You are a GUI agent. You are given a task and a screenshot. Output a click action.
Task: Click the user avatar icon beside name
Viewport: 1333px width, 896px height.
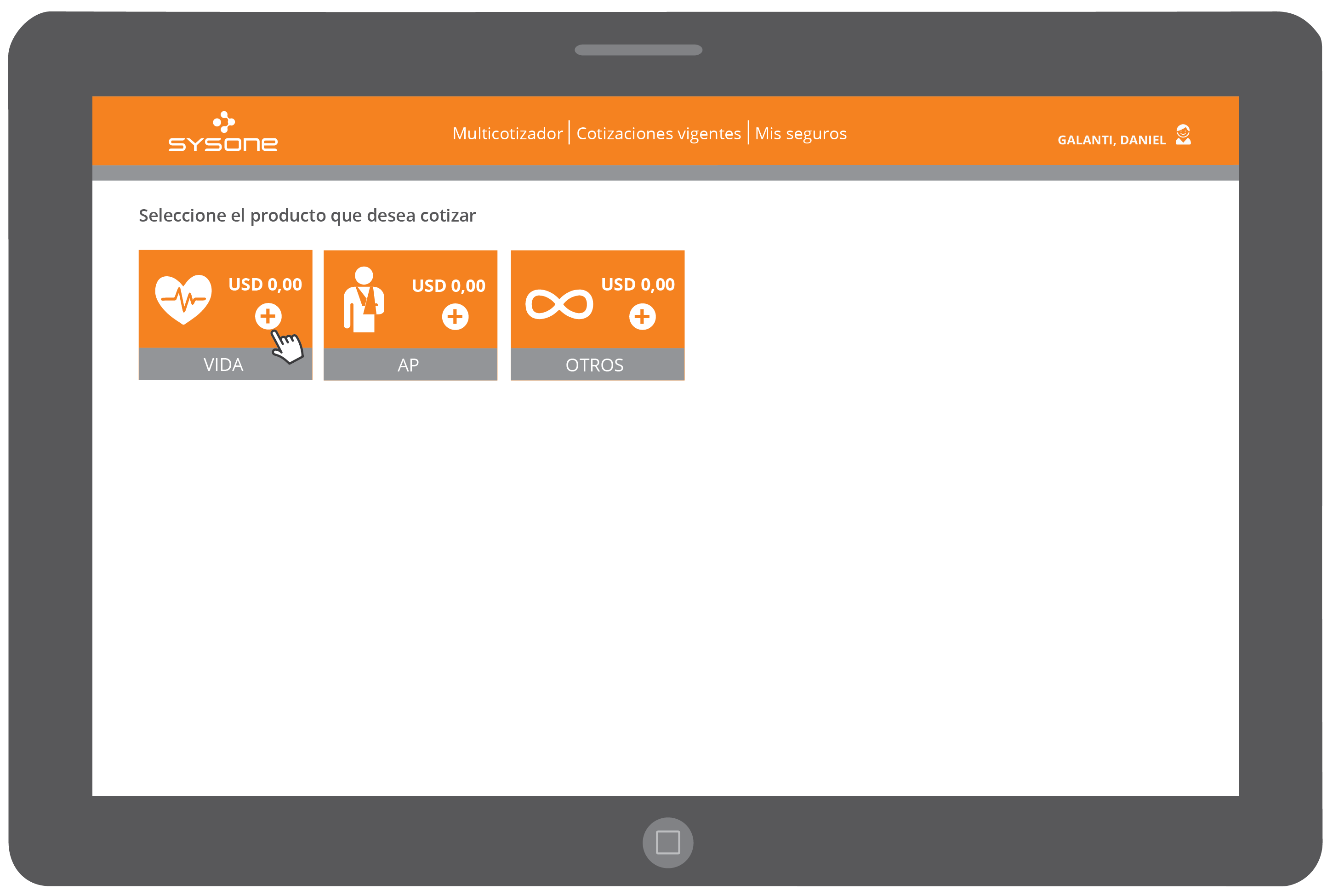pos(1183,136)
